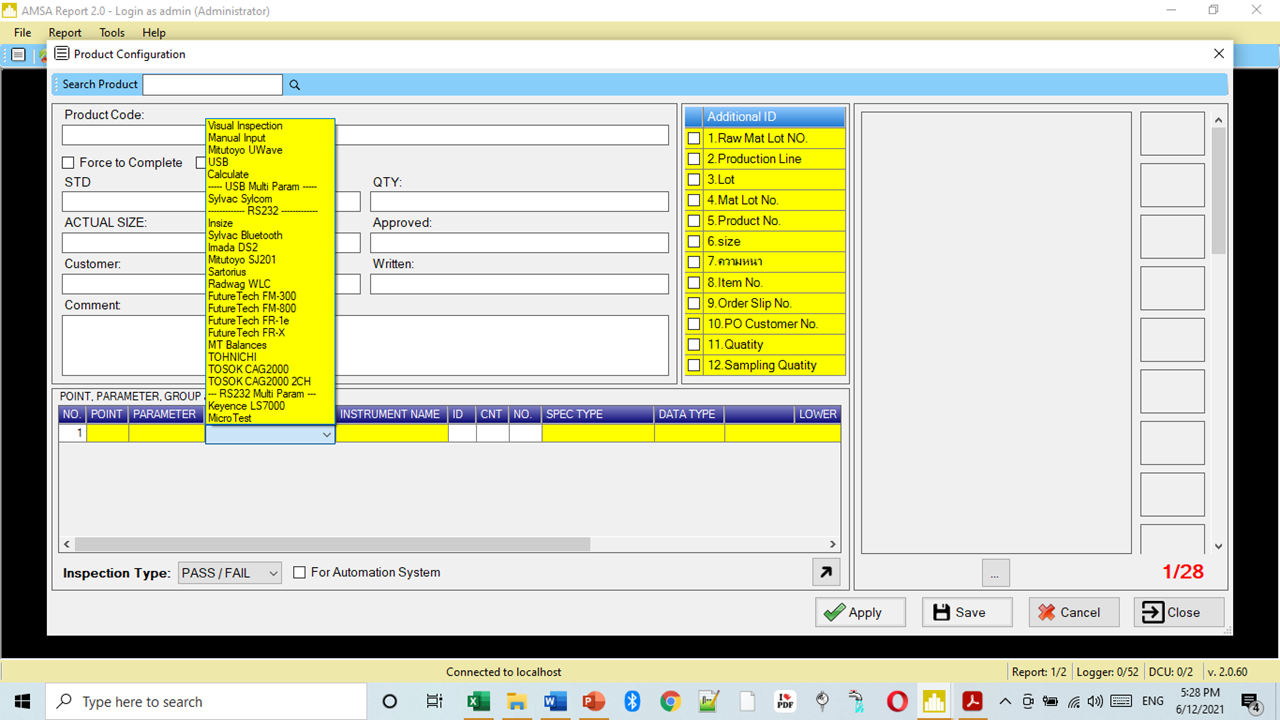Tick the 12.Sampling Quatity checkbox
Image resolution: width=1280 pixels, height=720 pixels.
tap(694, 365)
